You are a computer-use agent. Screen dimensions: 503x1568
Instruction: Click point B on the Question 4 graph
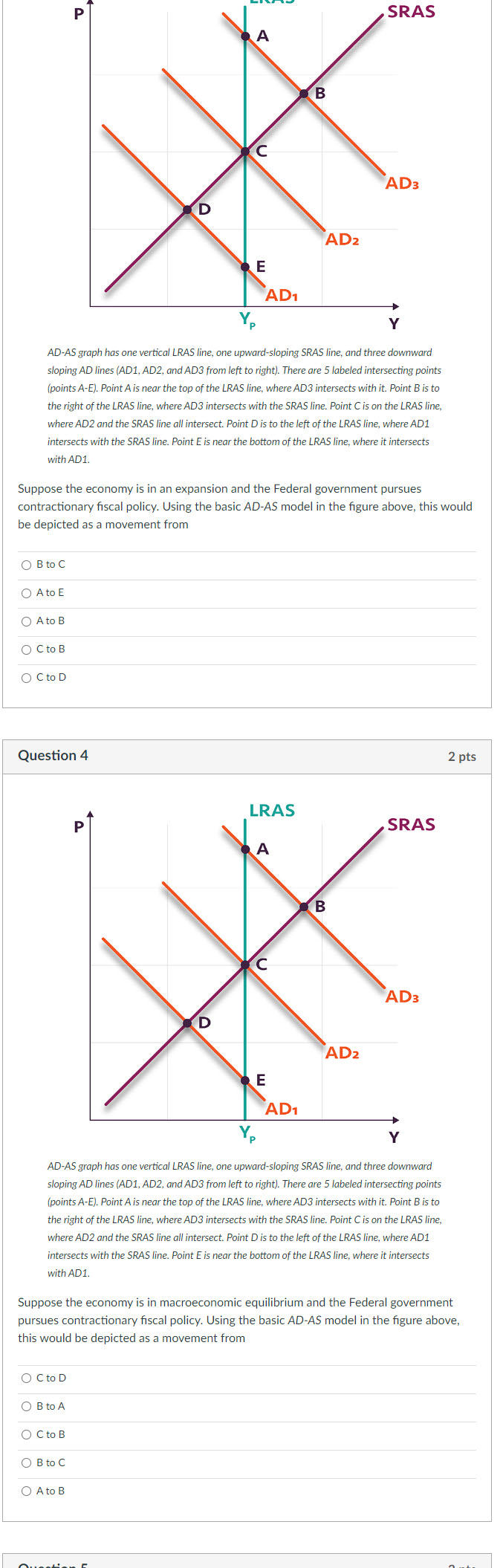[303, 905]
